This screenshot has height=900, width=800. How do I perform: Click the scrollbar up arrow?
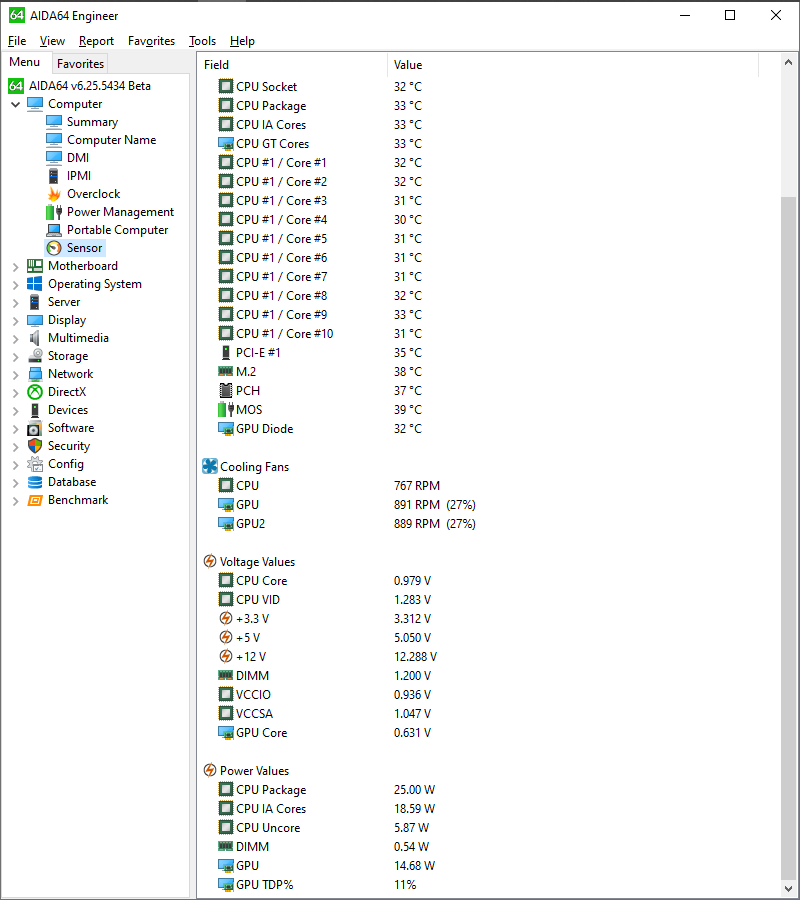[x=788, y=62]
